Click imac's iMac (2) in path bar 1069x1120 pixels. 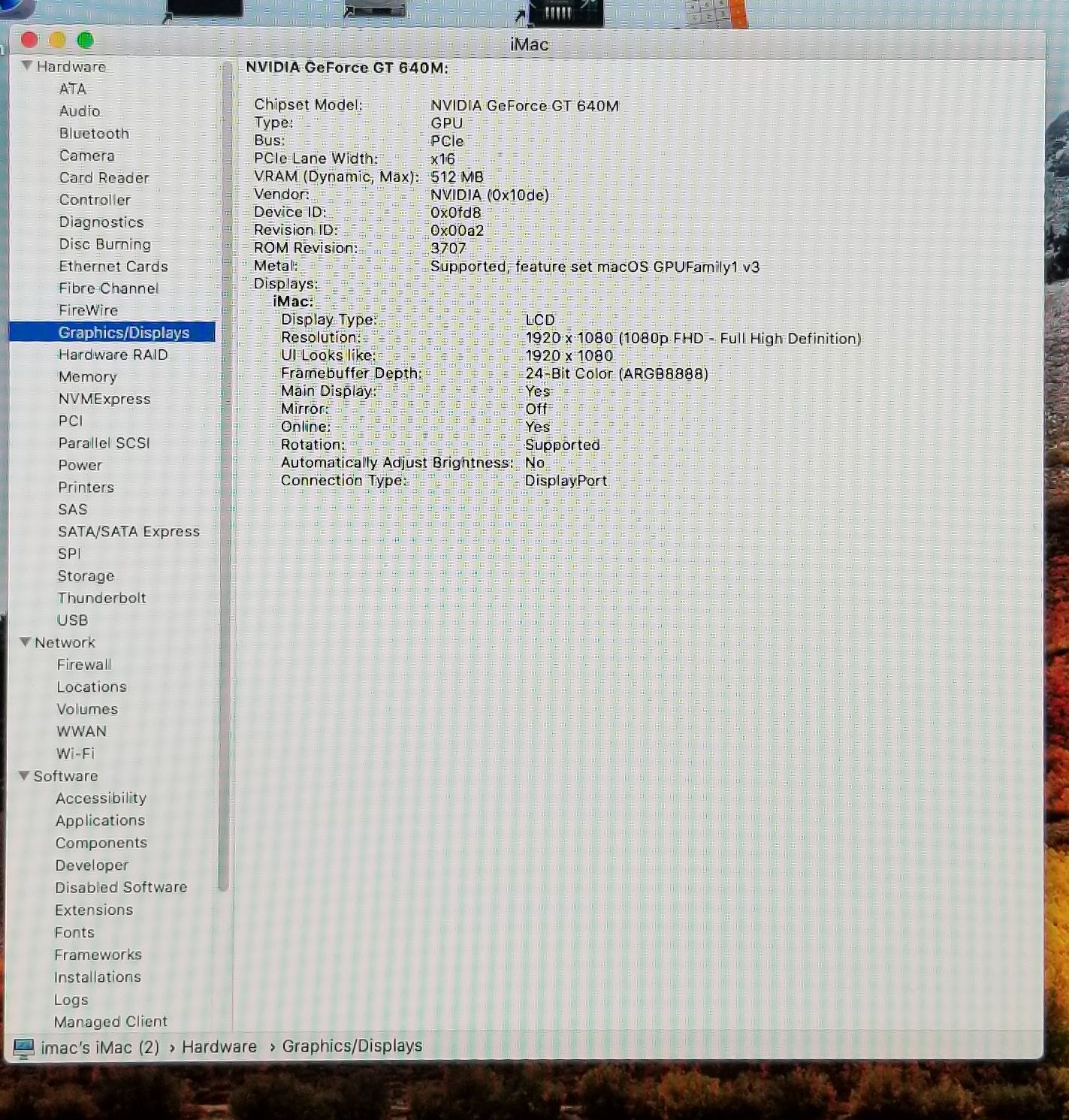point(100,1047)
